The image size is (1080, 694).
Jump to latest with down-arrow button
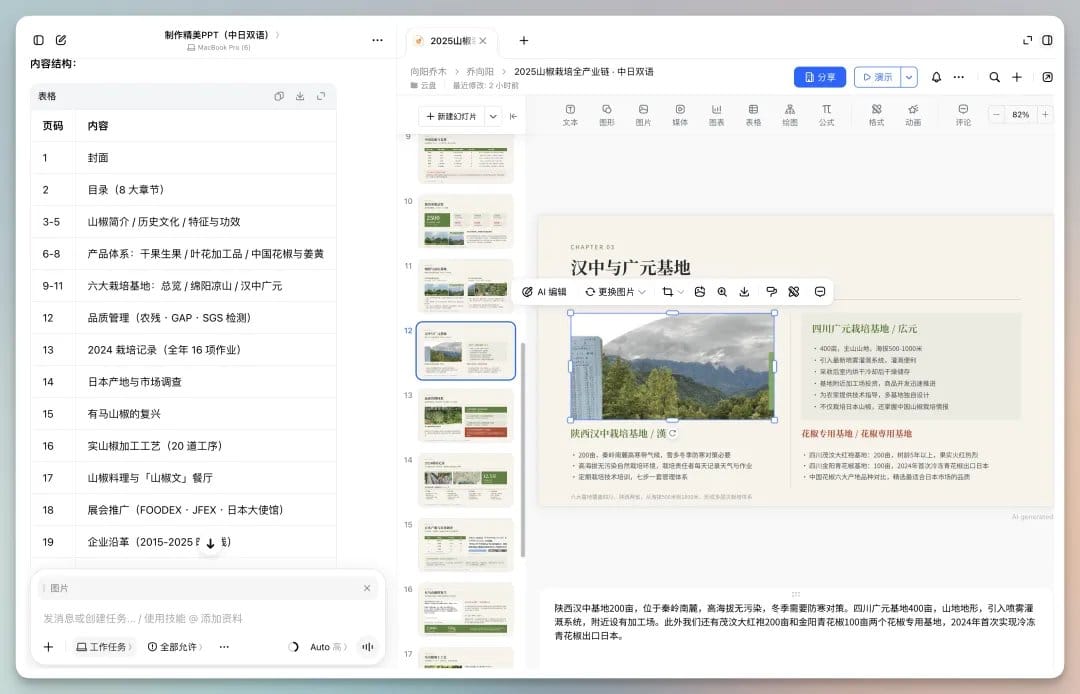pos(211,543)
